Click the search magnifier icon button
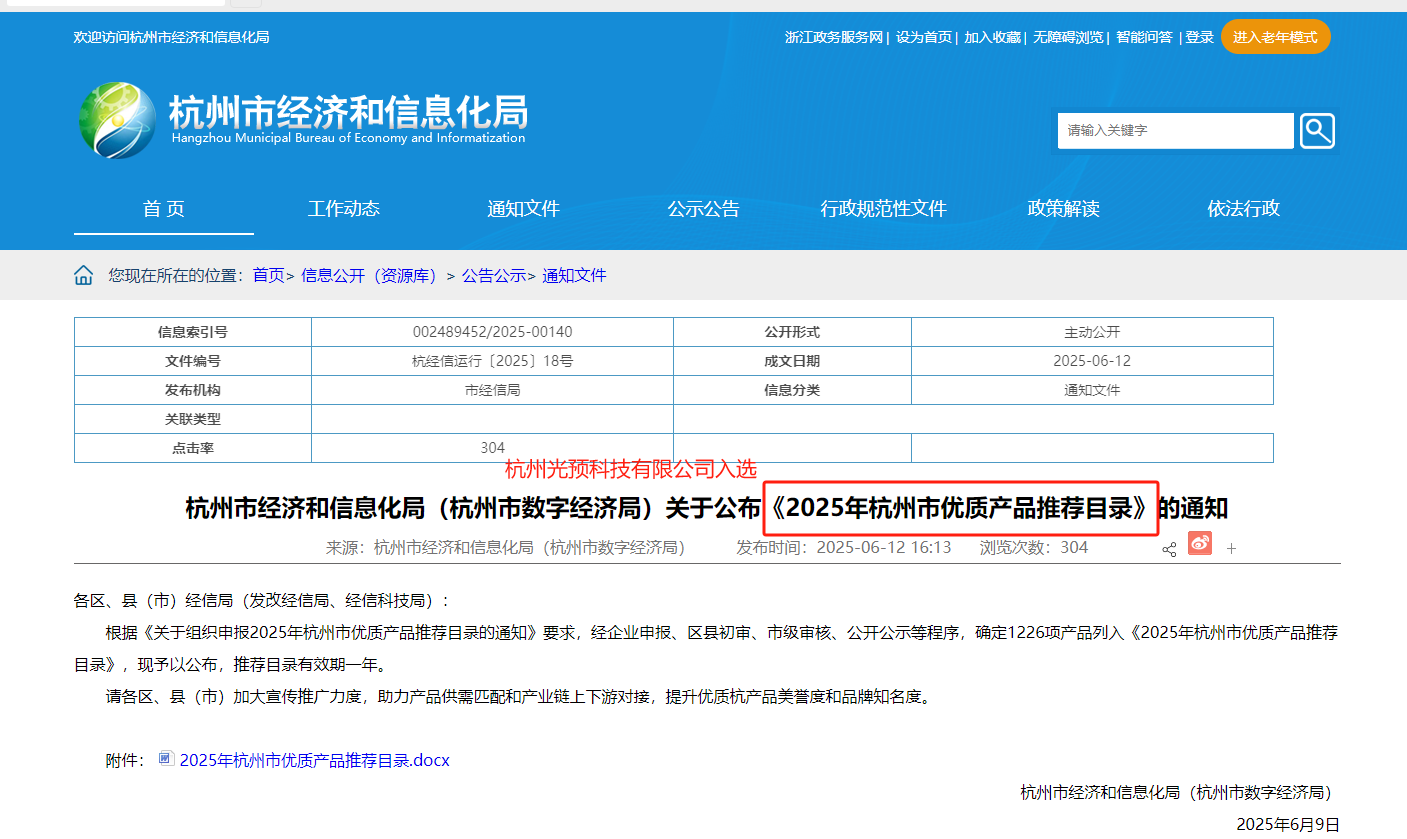This screenshot has width=1407, height=839. pos(1317,131)
